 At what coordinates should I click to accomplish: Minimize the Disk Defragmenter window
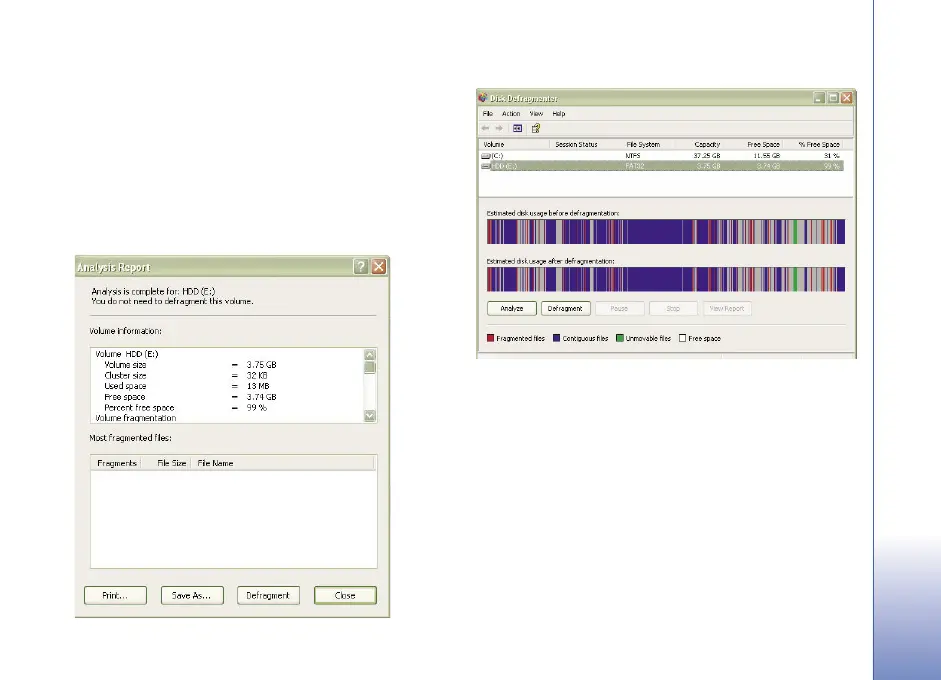819,98
